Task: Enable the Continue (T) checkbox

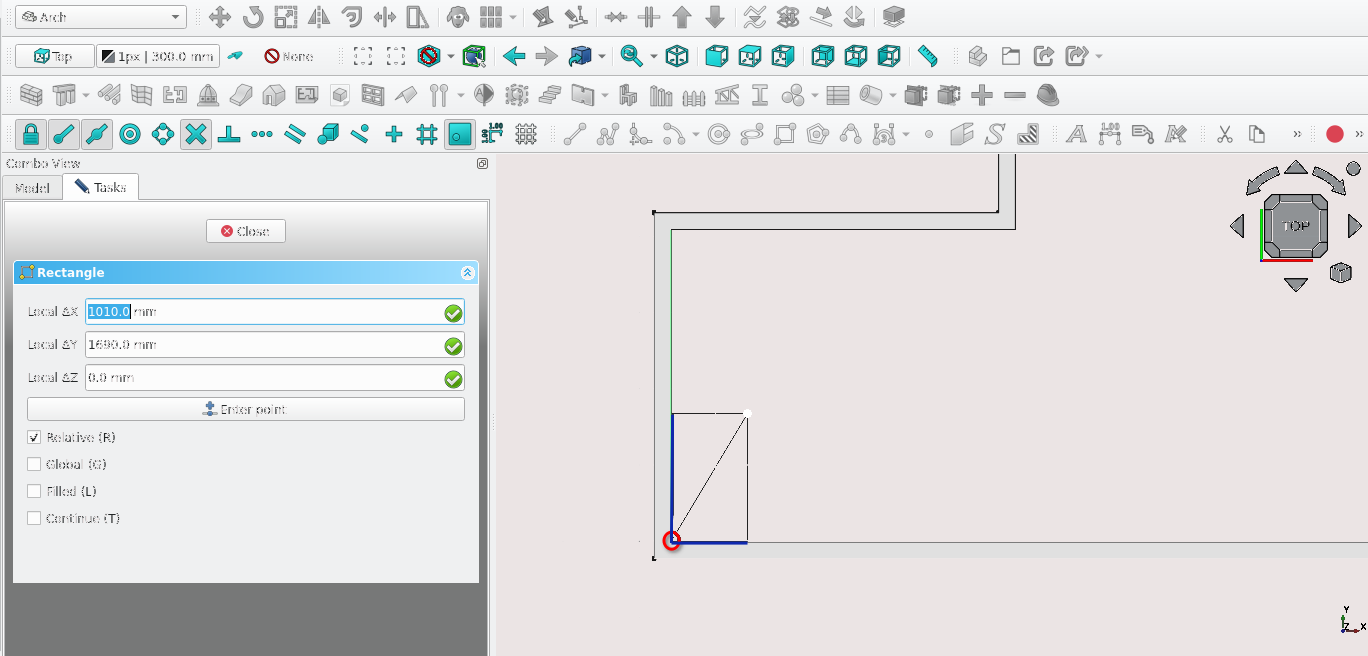Action: coord(35,519)
